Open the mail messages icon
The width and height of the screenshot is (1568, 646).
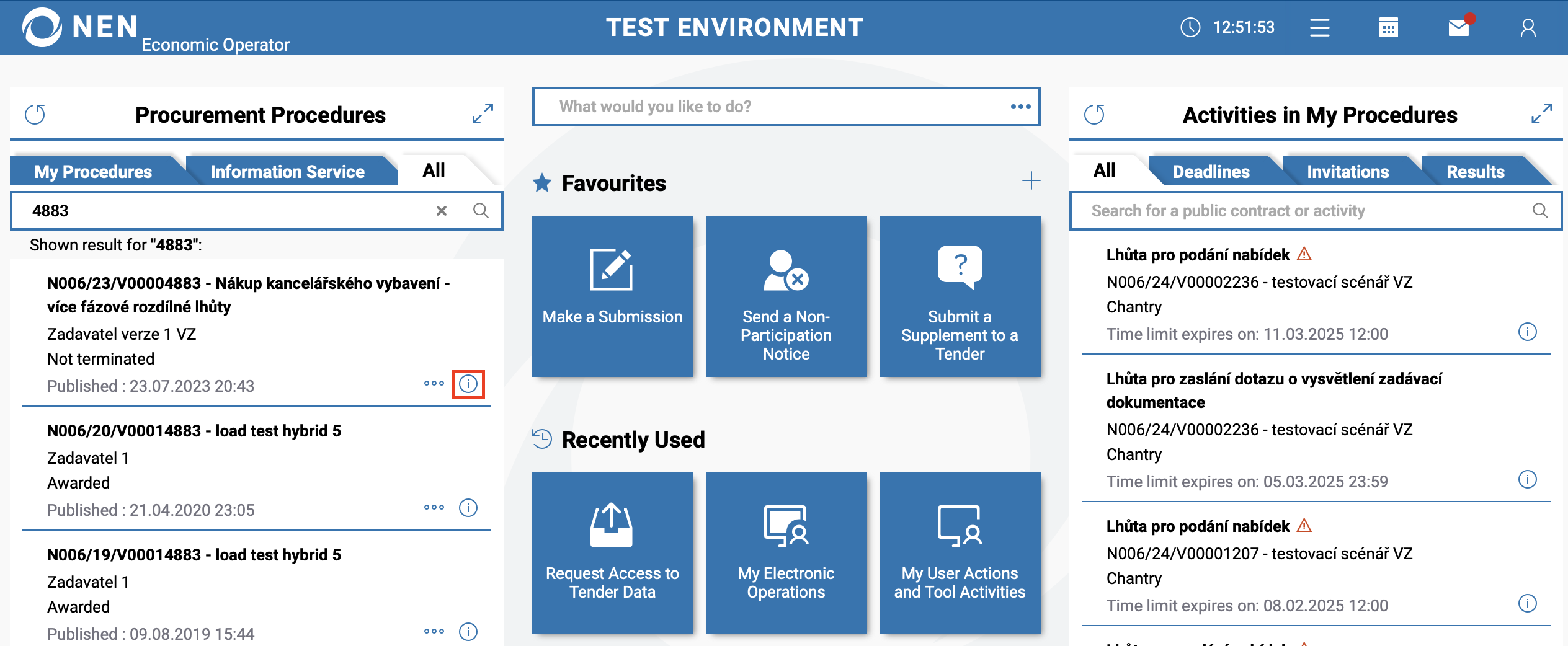click(1459, 28)
